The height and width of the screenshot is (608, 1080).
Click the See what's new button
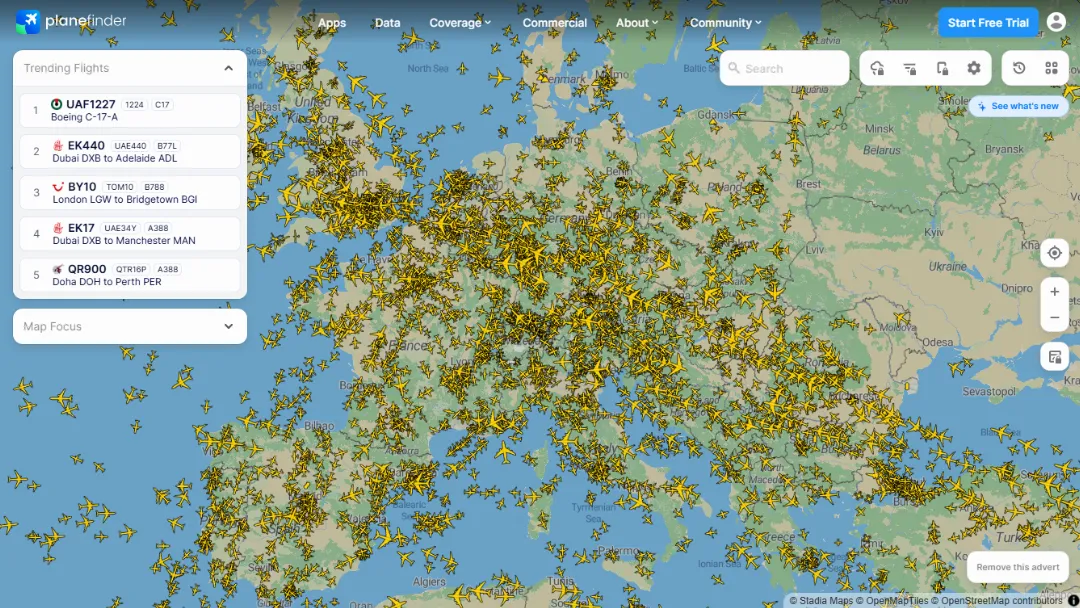1018,106
